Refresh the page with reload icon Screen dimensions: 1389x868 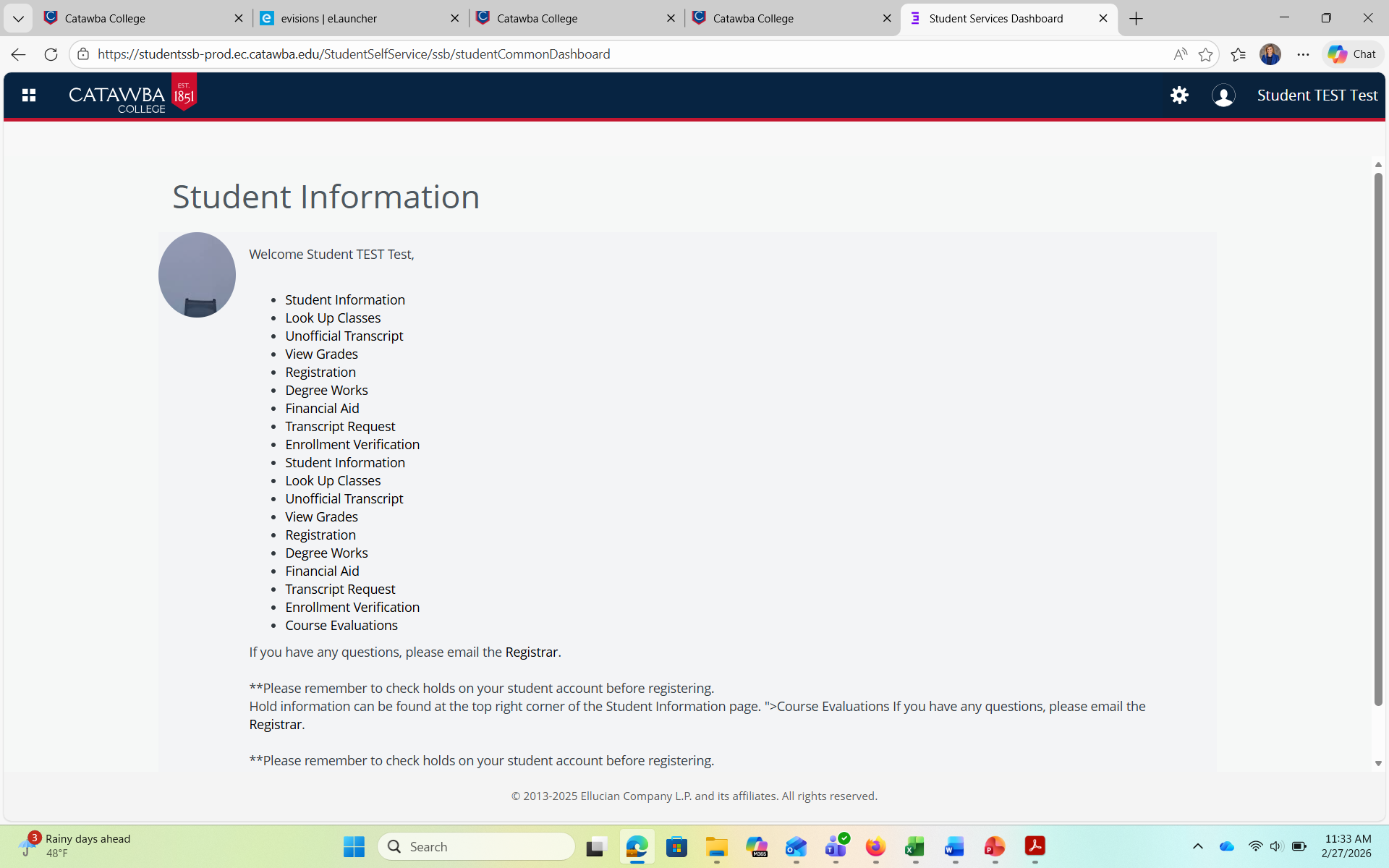coord(51,54)
